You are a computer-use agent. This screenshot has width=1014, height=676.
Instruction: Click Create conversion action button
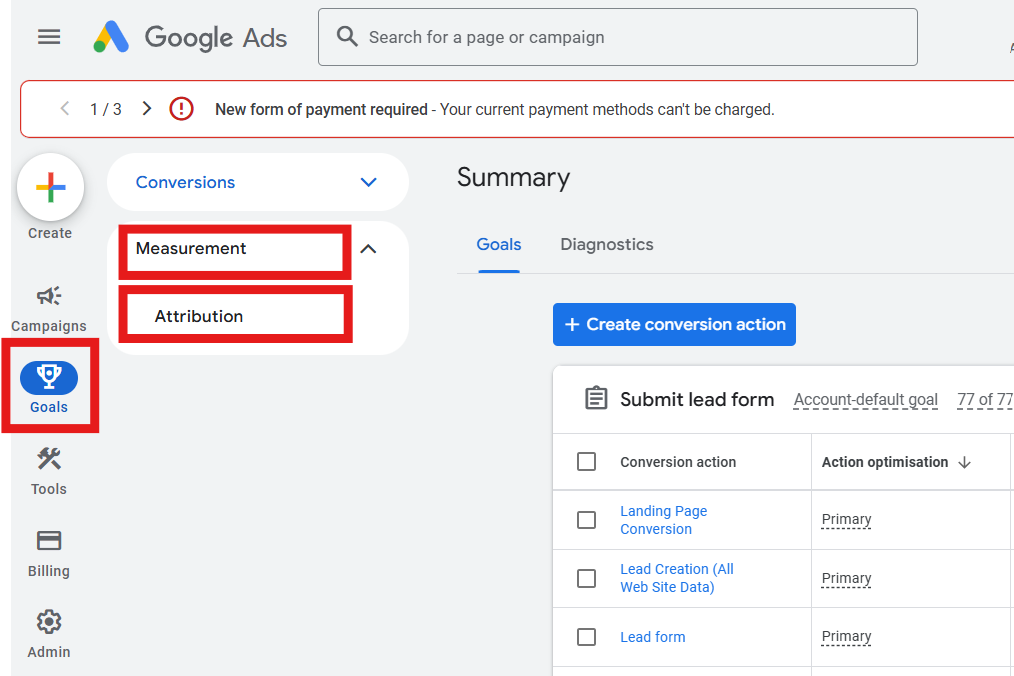tap(674, 325)
